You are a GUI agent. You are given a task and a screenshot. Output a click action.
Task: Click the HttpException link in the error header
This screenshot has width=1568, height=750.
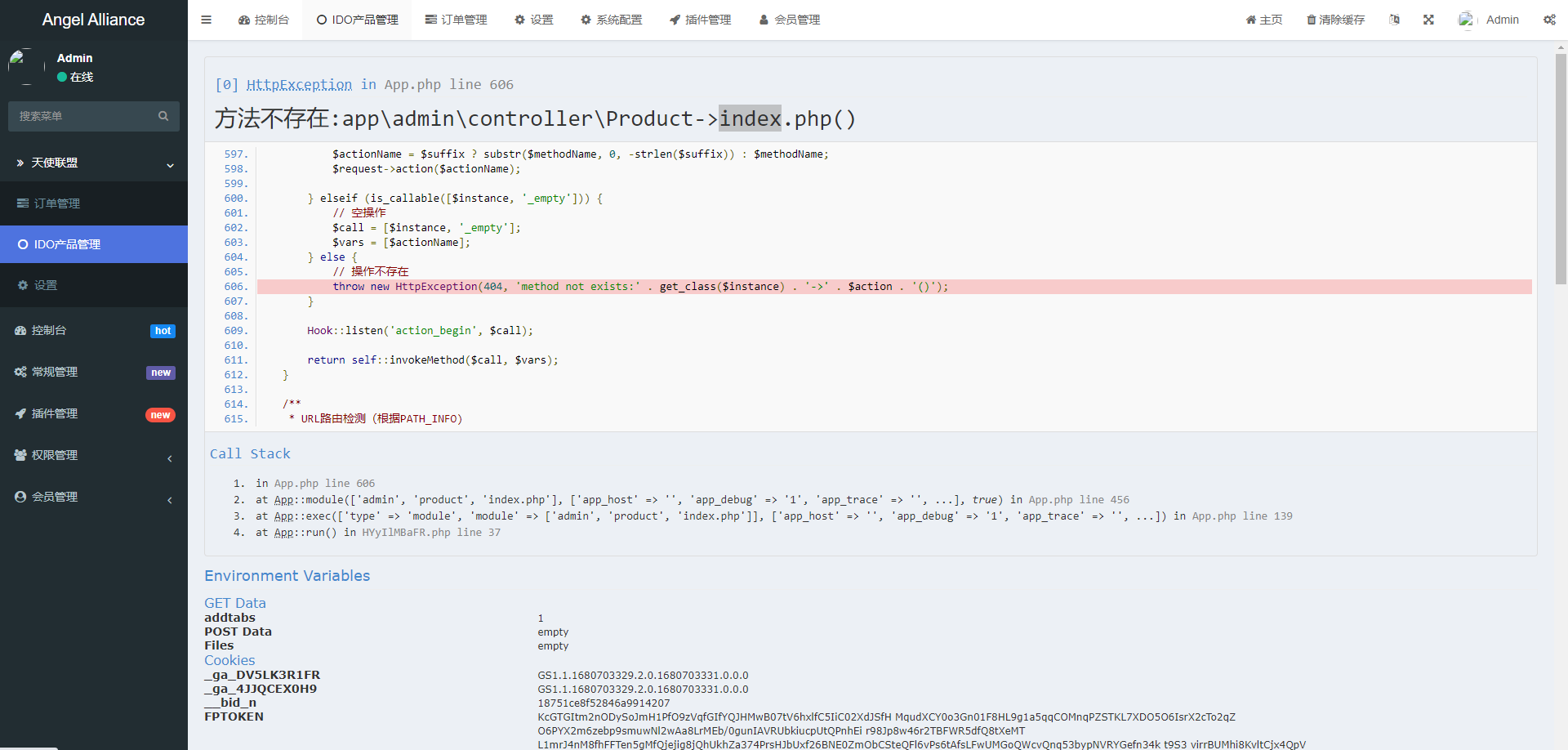299,84
